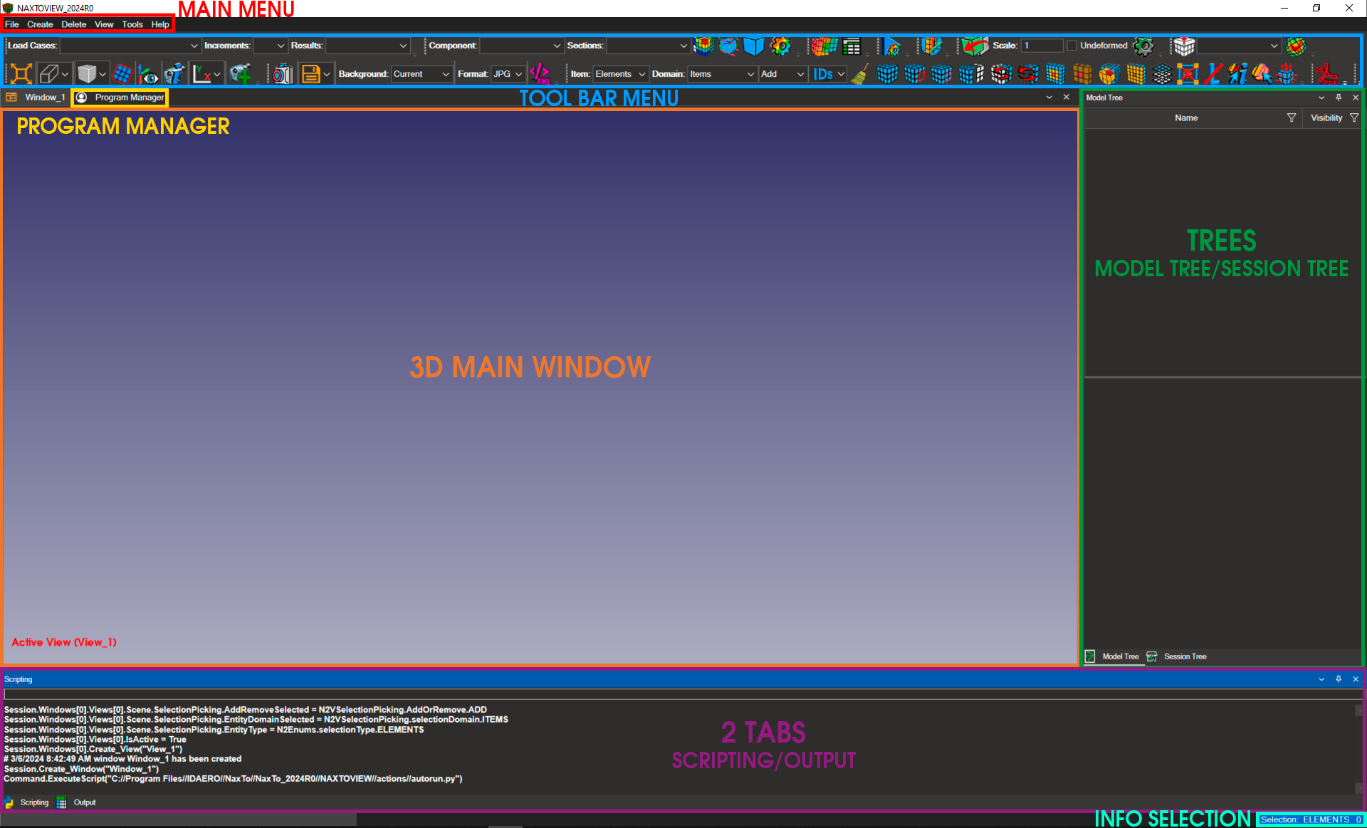The height and width of the screenshot is (828, 1367).
Task: Open the Program Manager tab
Action: [128, 98]
